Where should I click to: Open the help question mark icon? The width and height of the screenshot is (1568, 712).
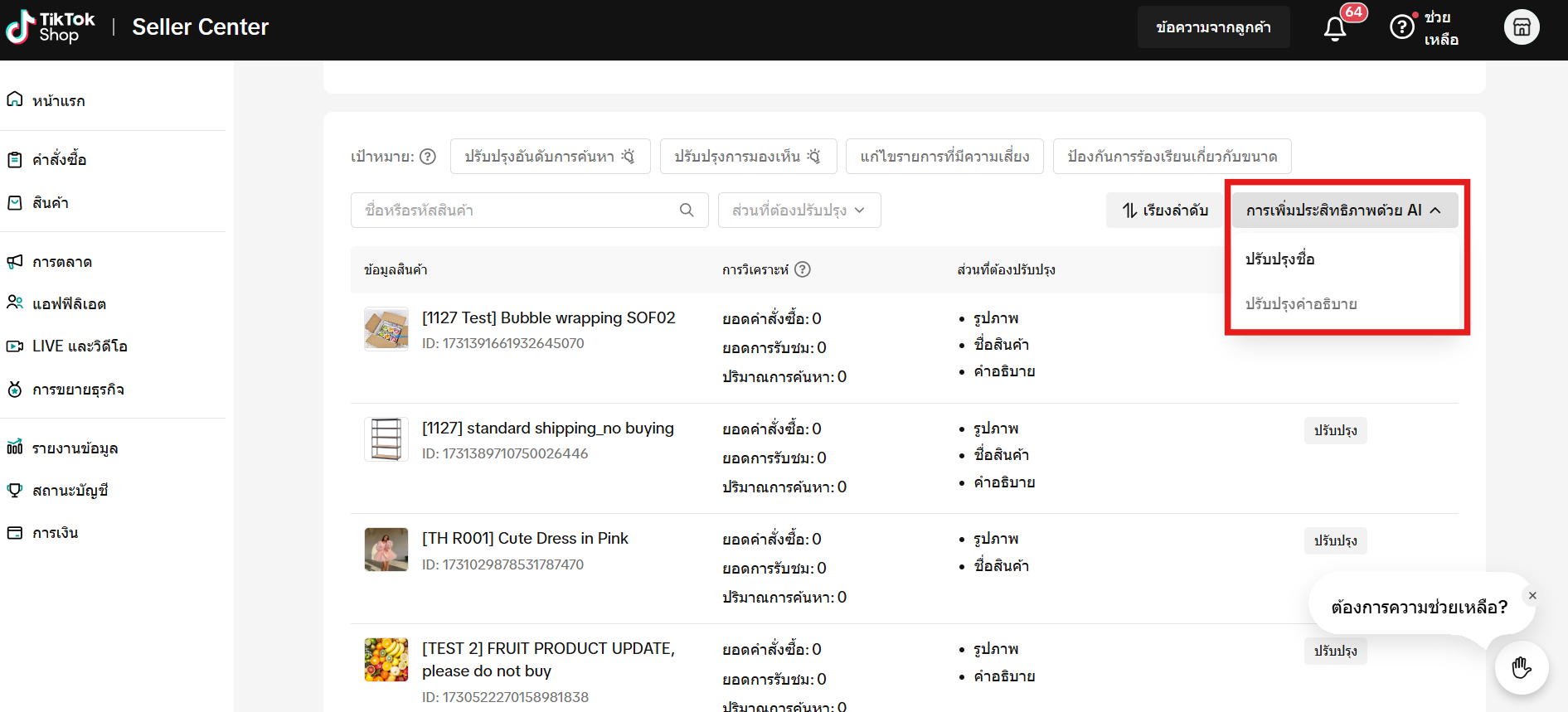(x=1401, y=27)
